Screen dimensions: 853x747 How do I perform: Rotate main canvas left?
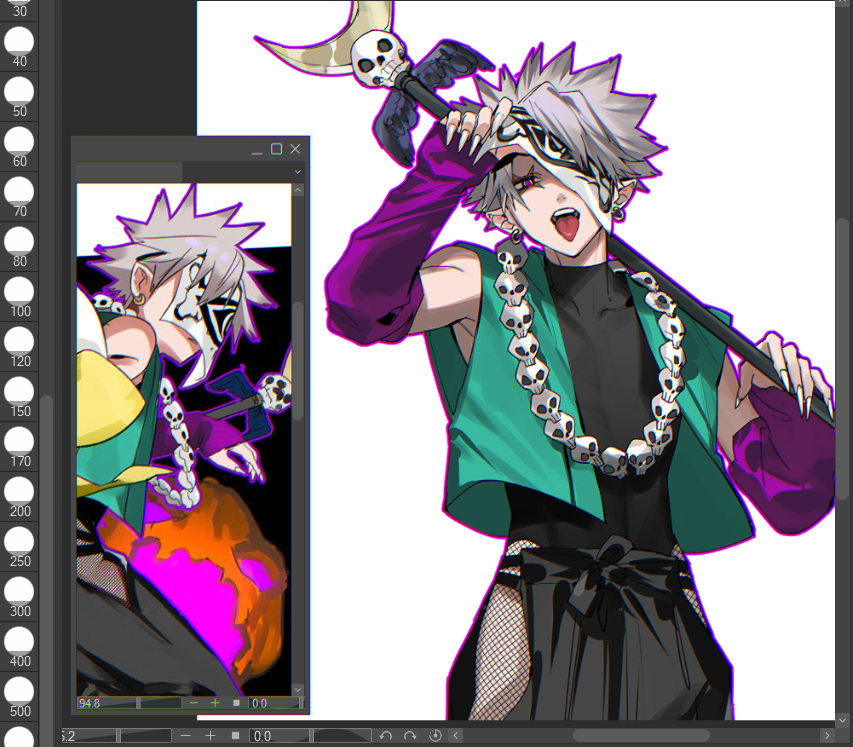386,736
